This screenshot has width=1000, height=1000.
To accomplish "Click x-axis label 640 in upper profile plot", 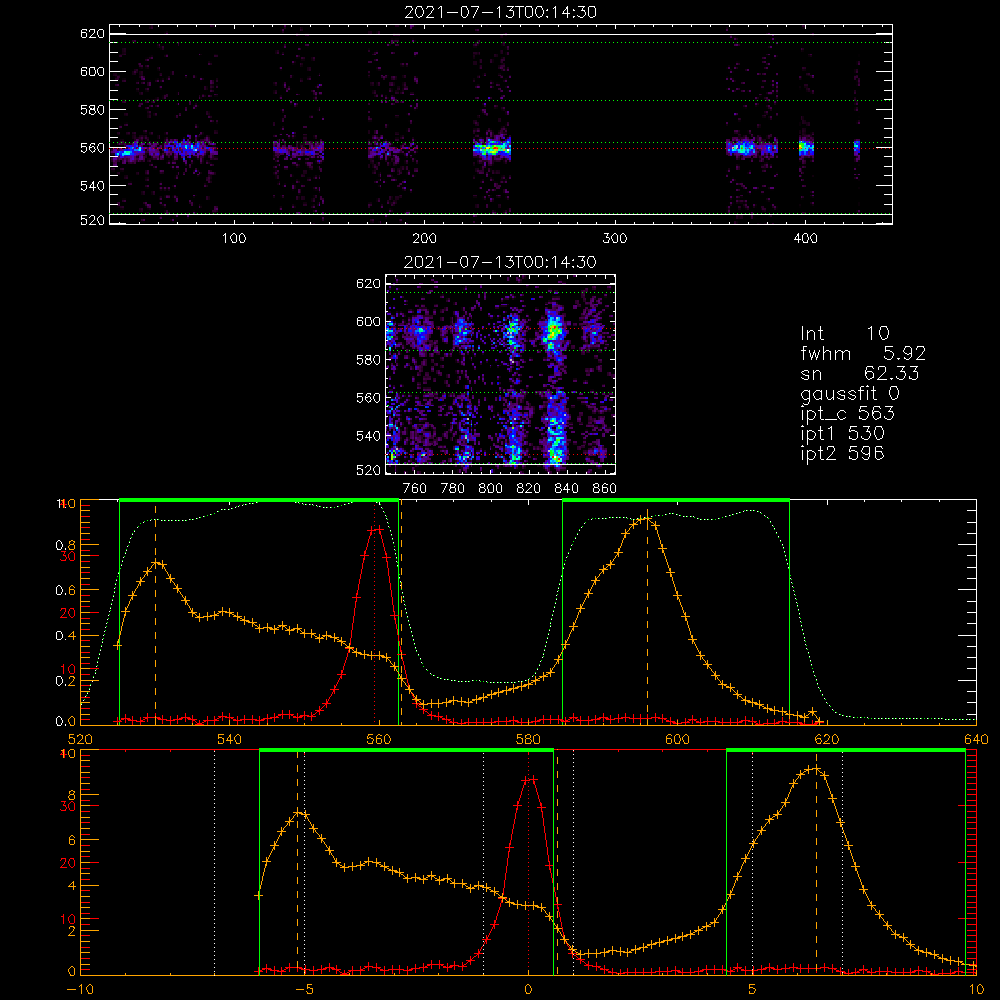I will (x=976, y=739).
